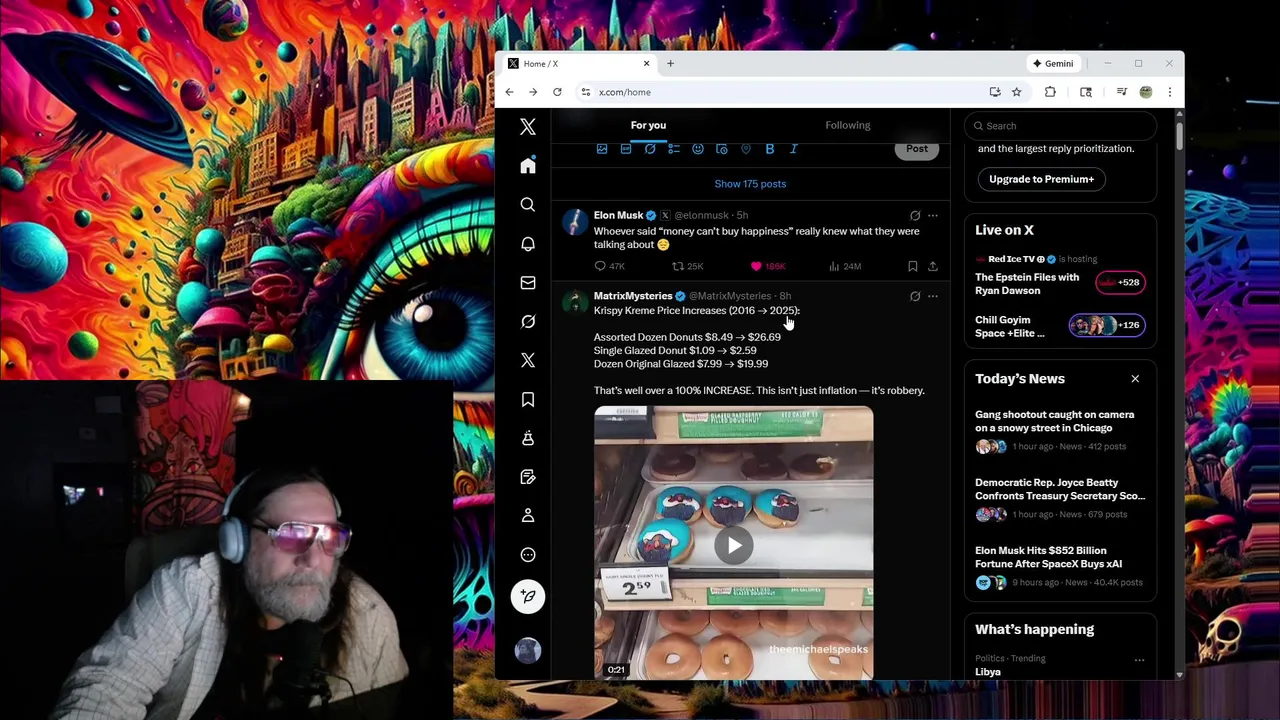Open Grok from the sidebar
The width and height of the screenshot is (1280, 720).
click(528, 322)
